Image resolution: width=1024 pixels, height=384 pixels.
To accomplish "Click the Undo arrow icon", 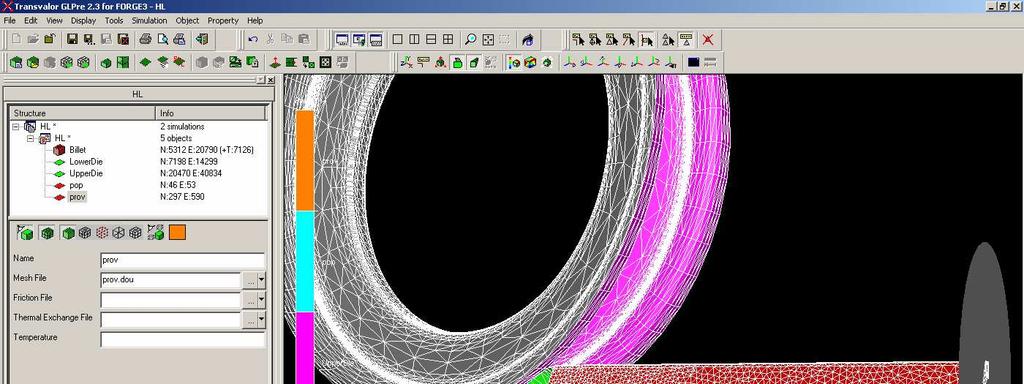I will (x=253, y=39).
